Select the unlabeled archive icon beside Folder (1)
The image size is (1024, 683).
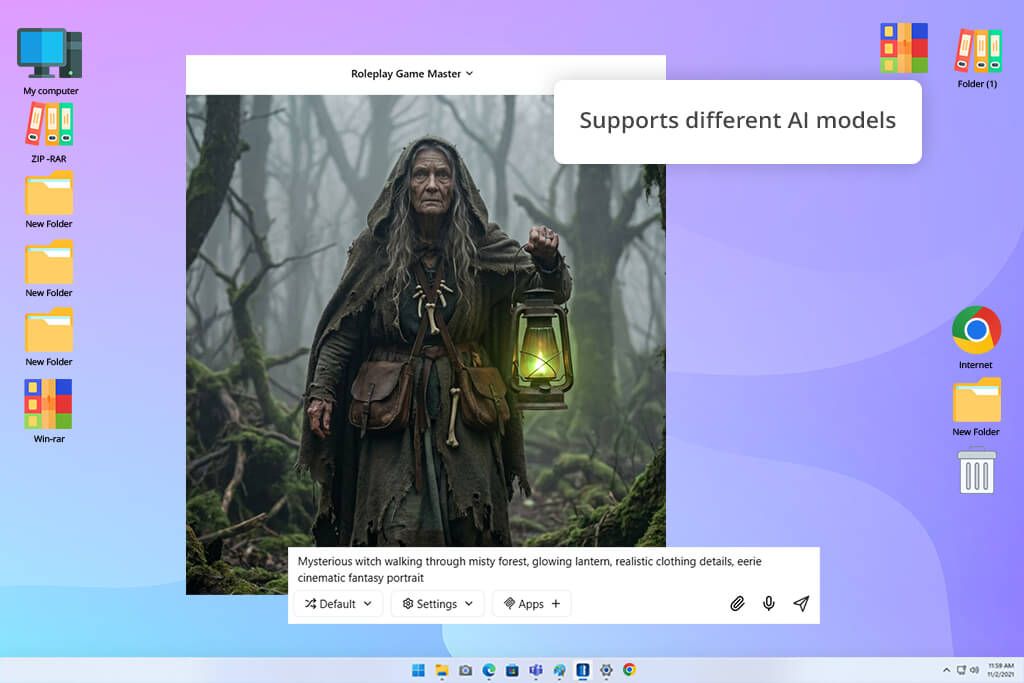904,48
